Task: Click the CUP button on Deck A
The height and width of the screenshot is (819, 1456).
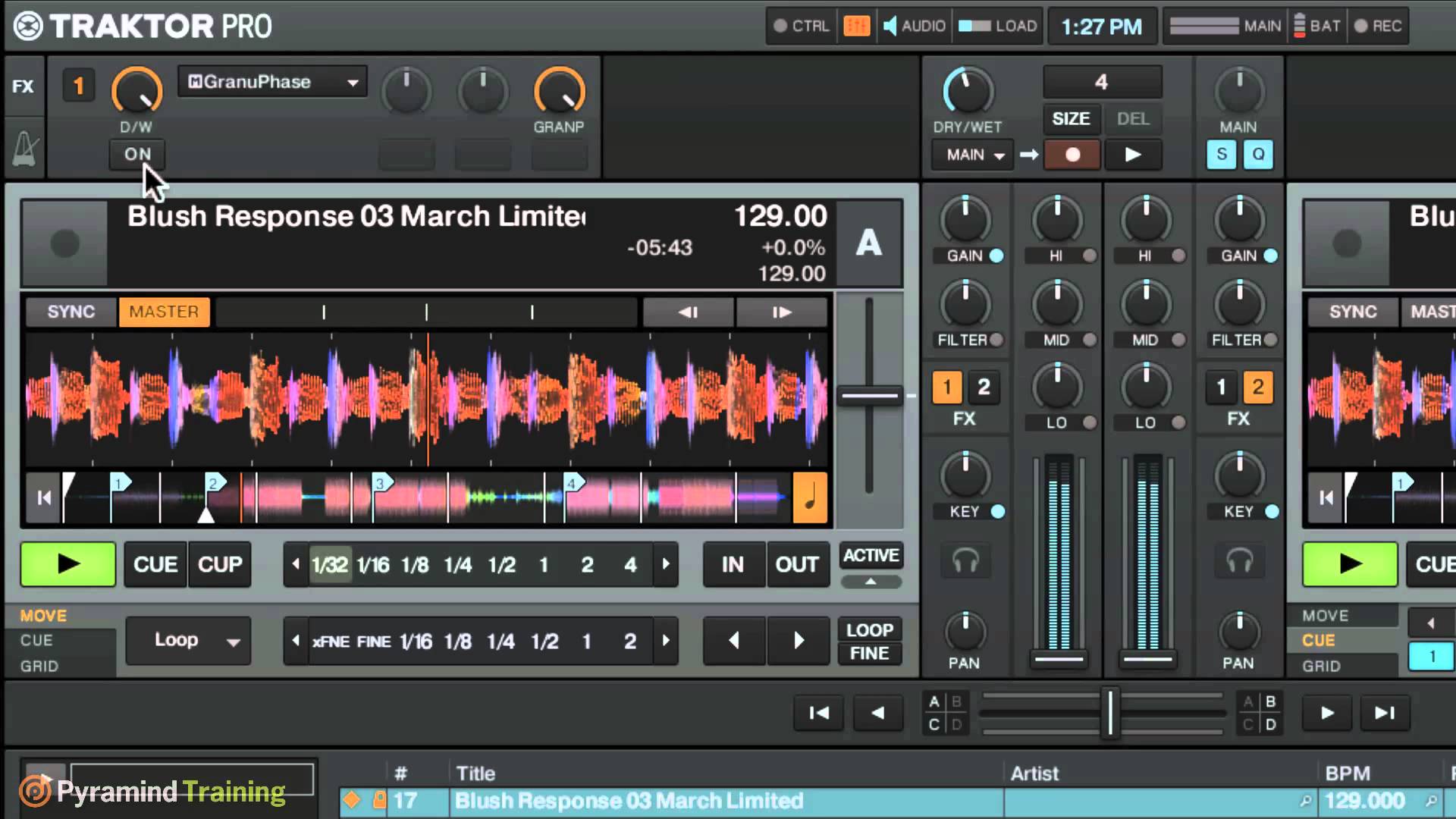Action: [x=220, y=564]
